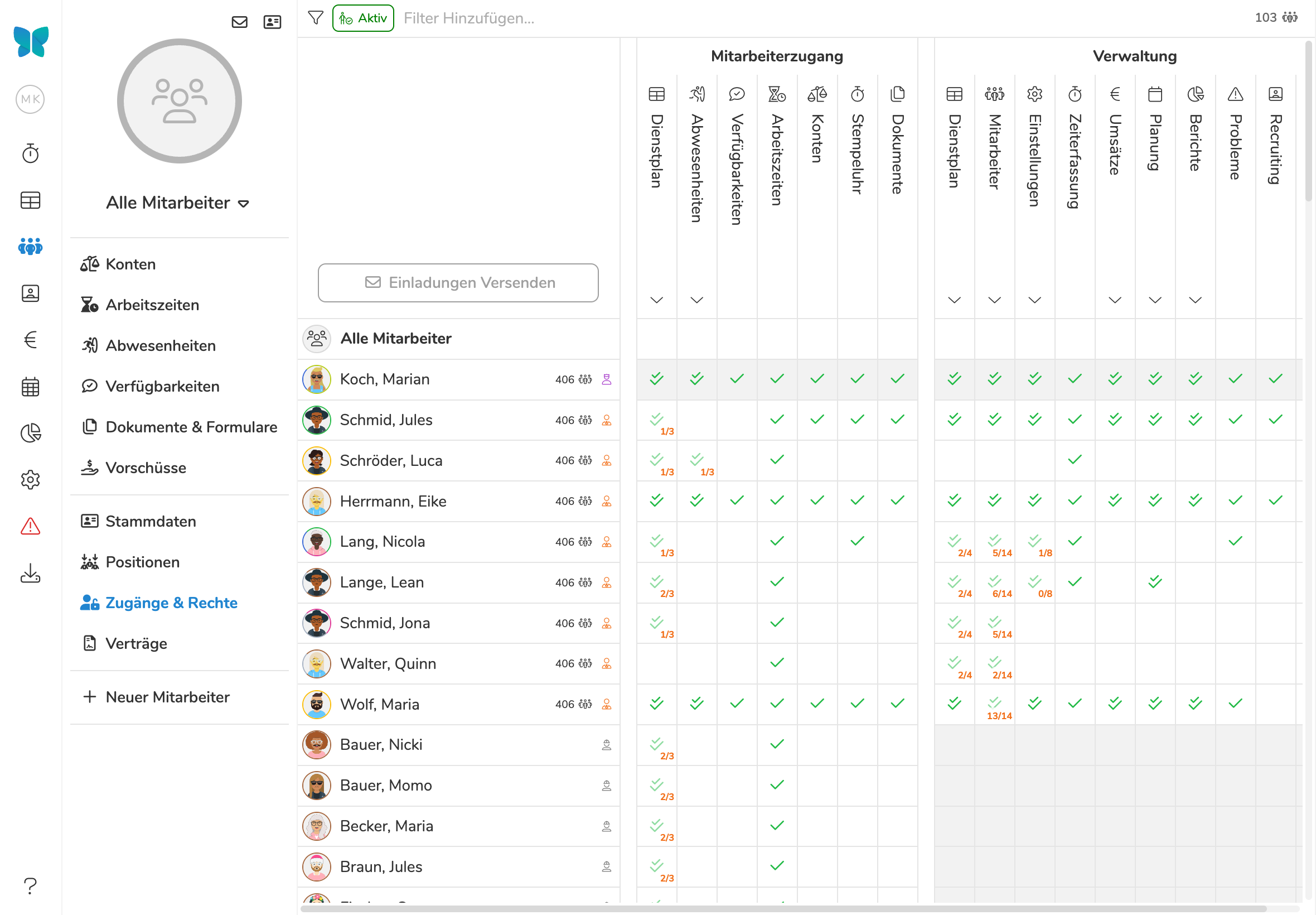
Task: Expand Einstellungen column chevron under Verwaltung
Action: [1035, 300]
